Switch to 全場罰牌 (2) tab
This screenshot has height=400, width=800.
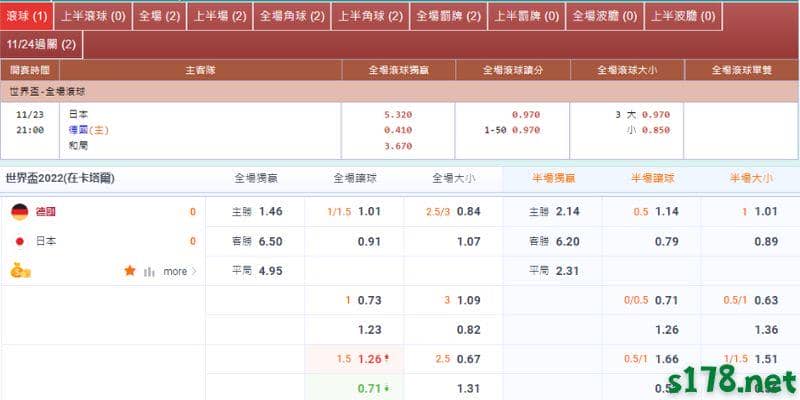coord(448,16)
